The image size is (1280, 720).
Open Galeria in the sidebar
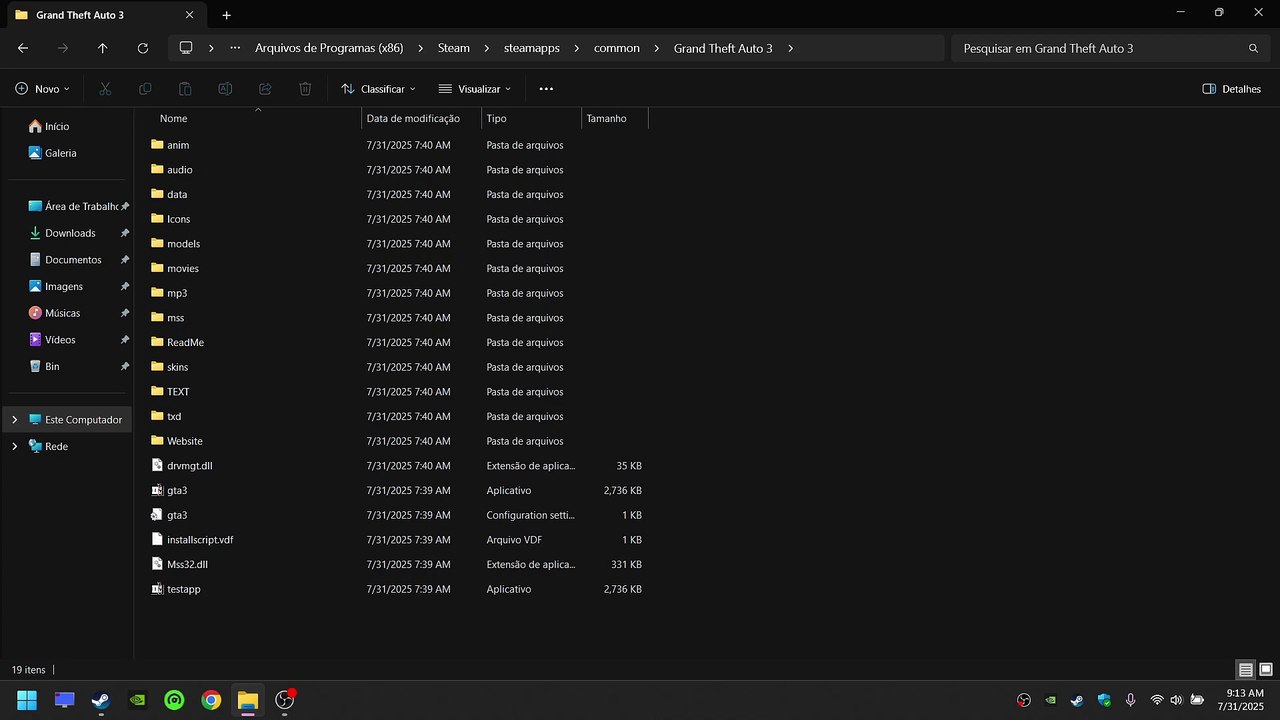[x=60, y=153]
